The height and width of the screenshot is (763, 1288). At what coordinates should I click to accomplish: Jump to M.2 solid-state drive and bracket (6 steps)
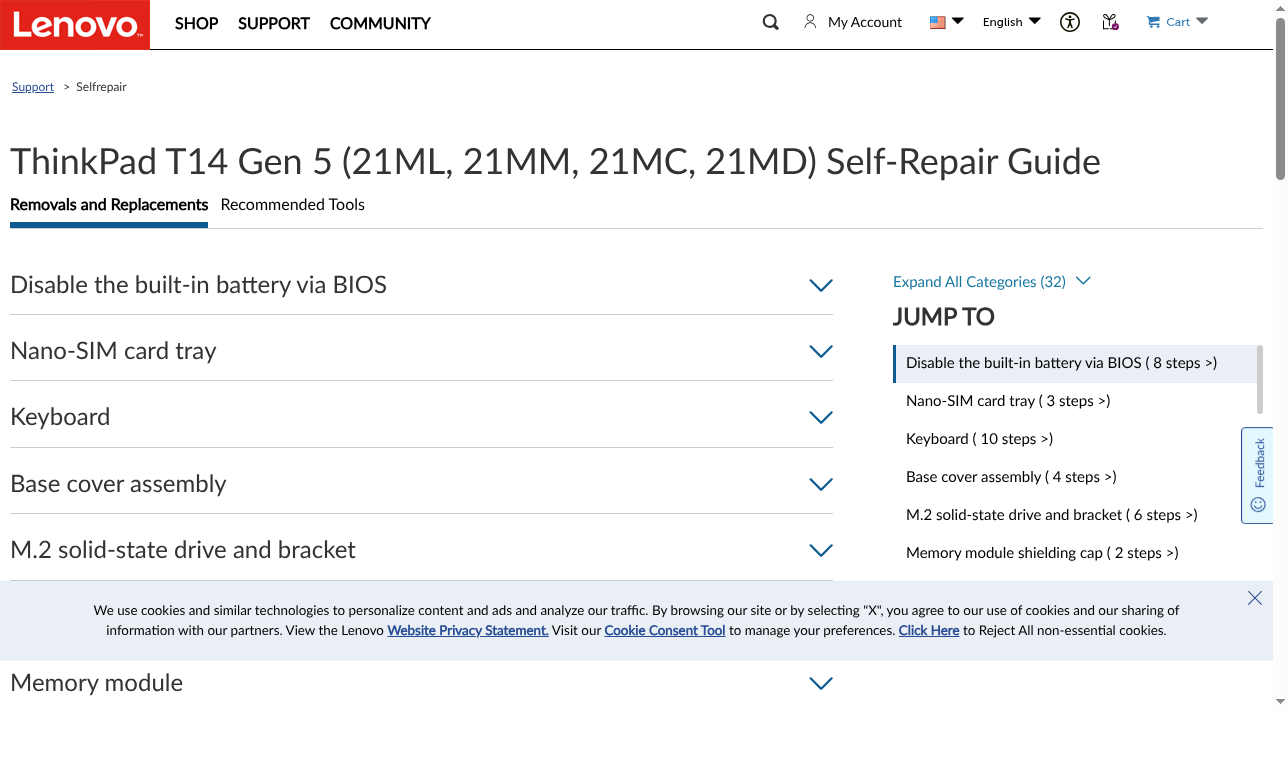(x=1051, y=515)
